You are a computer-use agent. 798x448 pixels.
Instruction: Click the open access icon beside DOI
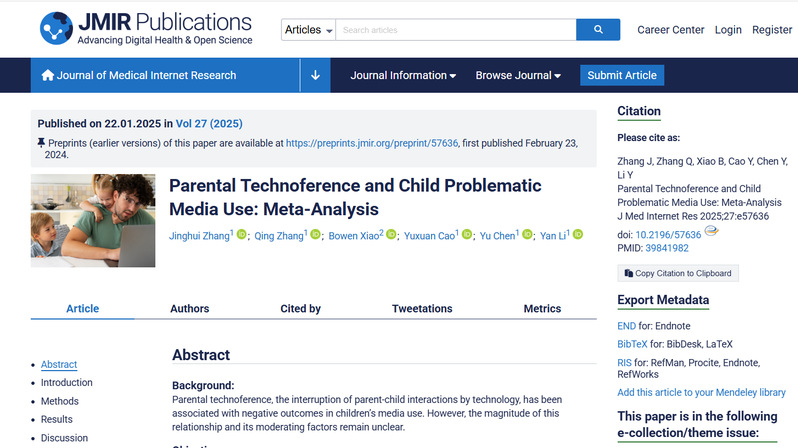pos(711,231)
